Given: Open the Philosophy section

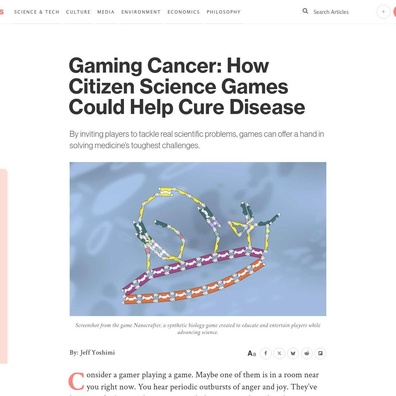Looking at the screenshot, I should (x=223, y=12).
